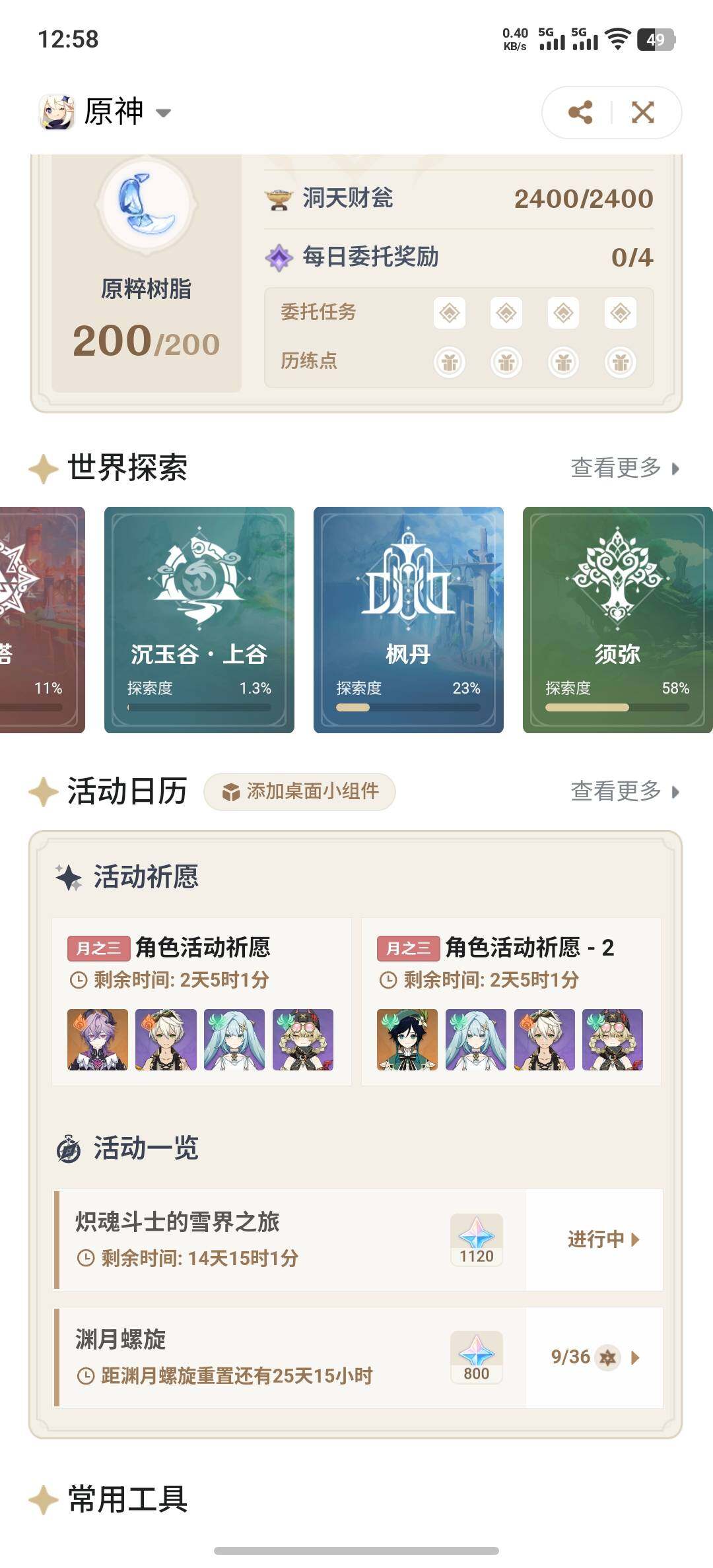
Task: Tap the Original Resin moon icon
Action: click(146, 206)
